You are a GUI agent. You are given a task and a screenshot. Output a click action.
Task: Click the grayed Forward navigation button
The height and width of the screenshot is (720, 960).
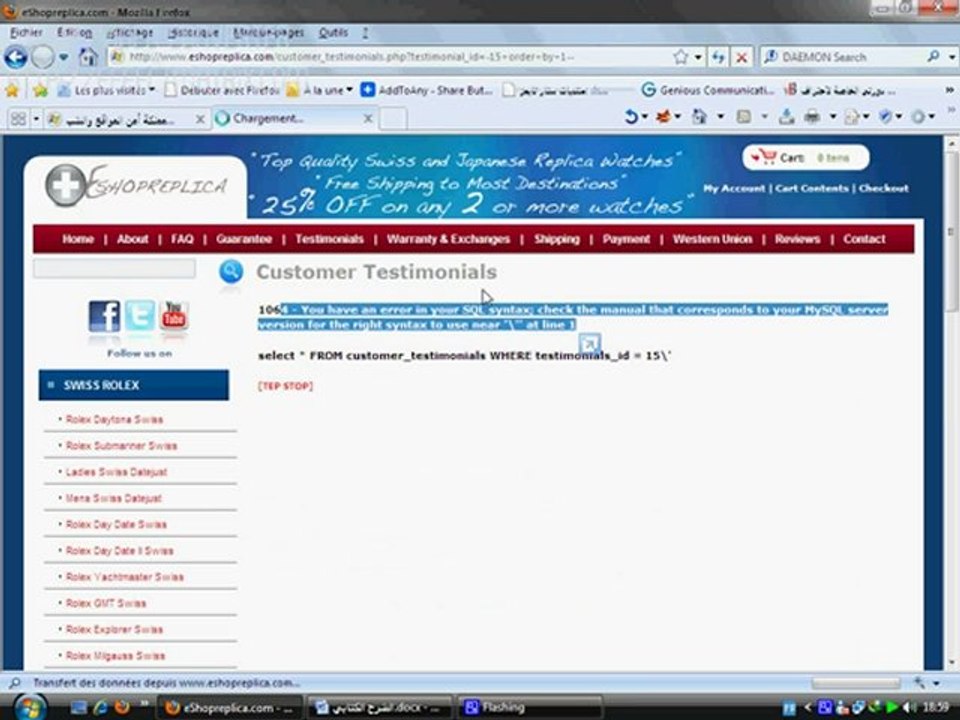(42, 58)
